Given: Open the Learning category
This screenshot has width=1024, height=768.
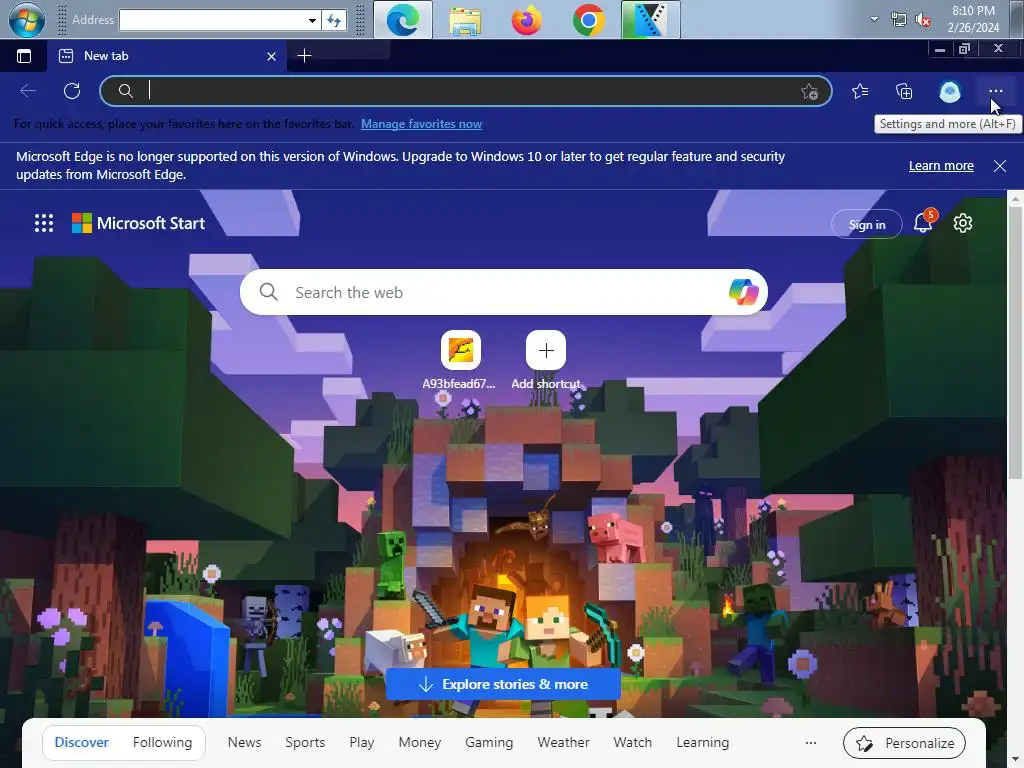Looking at the screenshot, I should pyautogui.click(x=703, y=743).
